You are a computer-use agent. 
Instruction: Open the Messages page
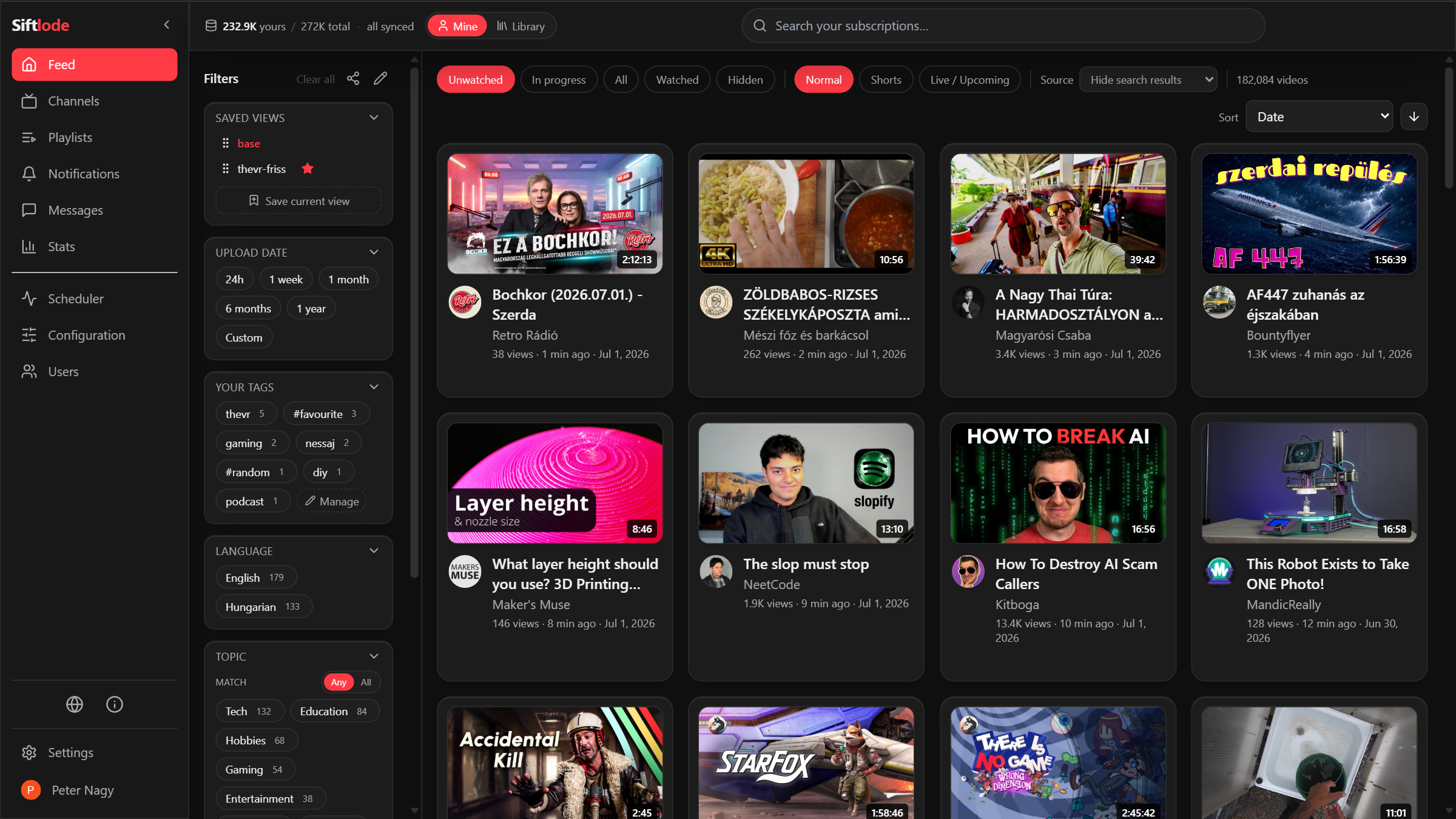tap(95, 210)
